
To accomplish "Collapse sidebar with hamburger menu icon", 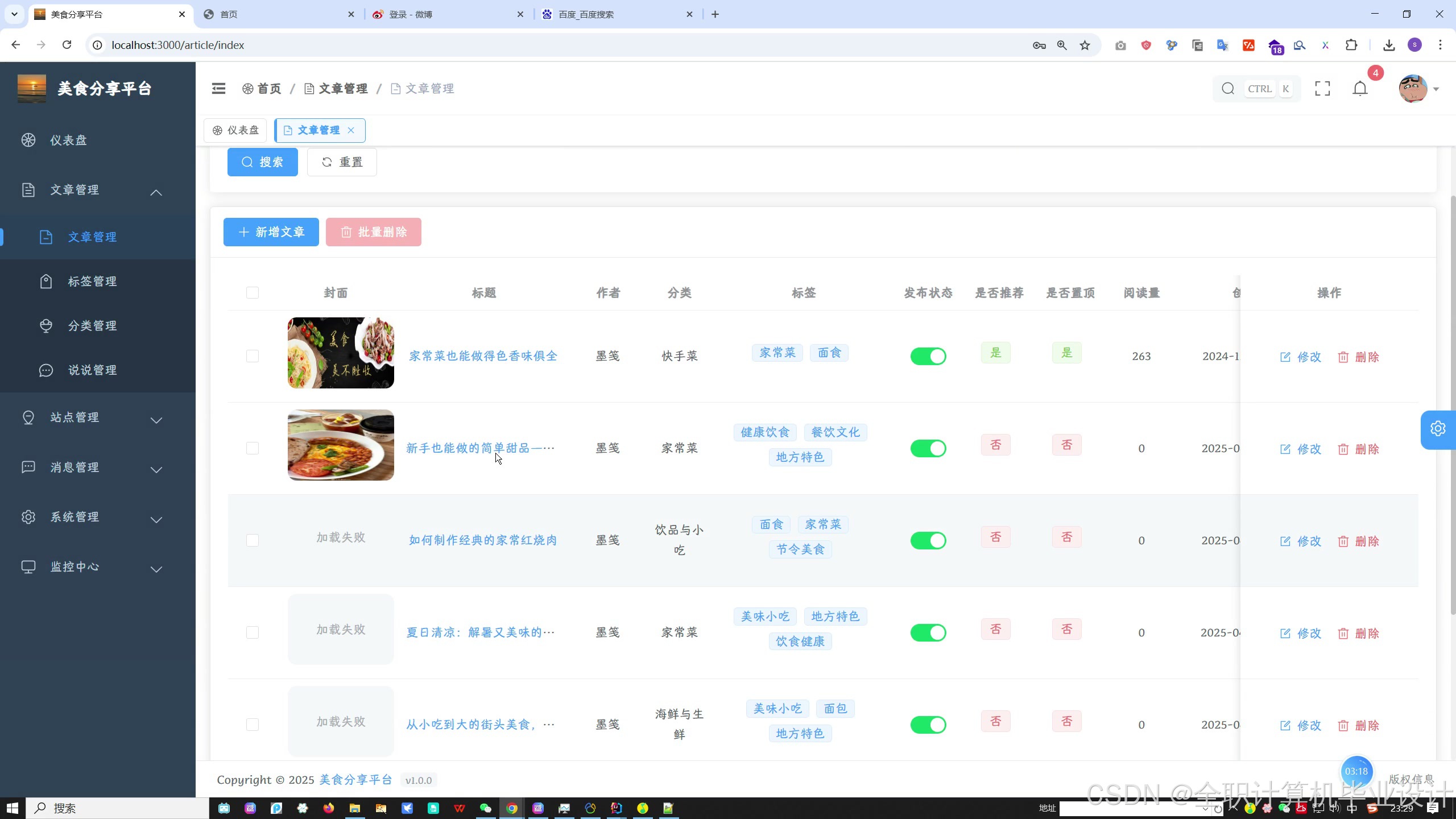I will click(x=218, y=88).
